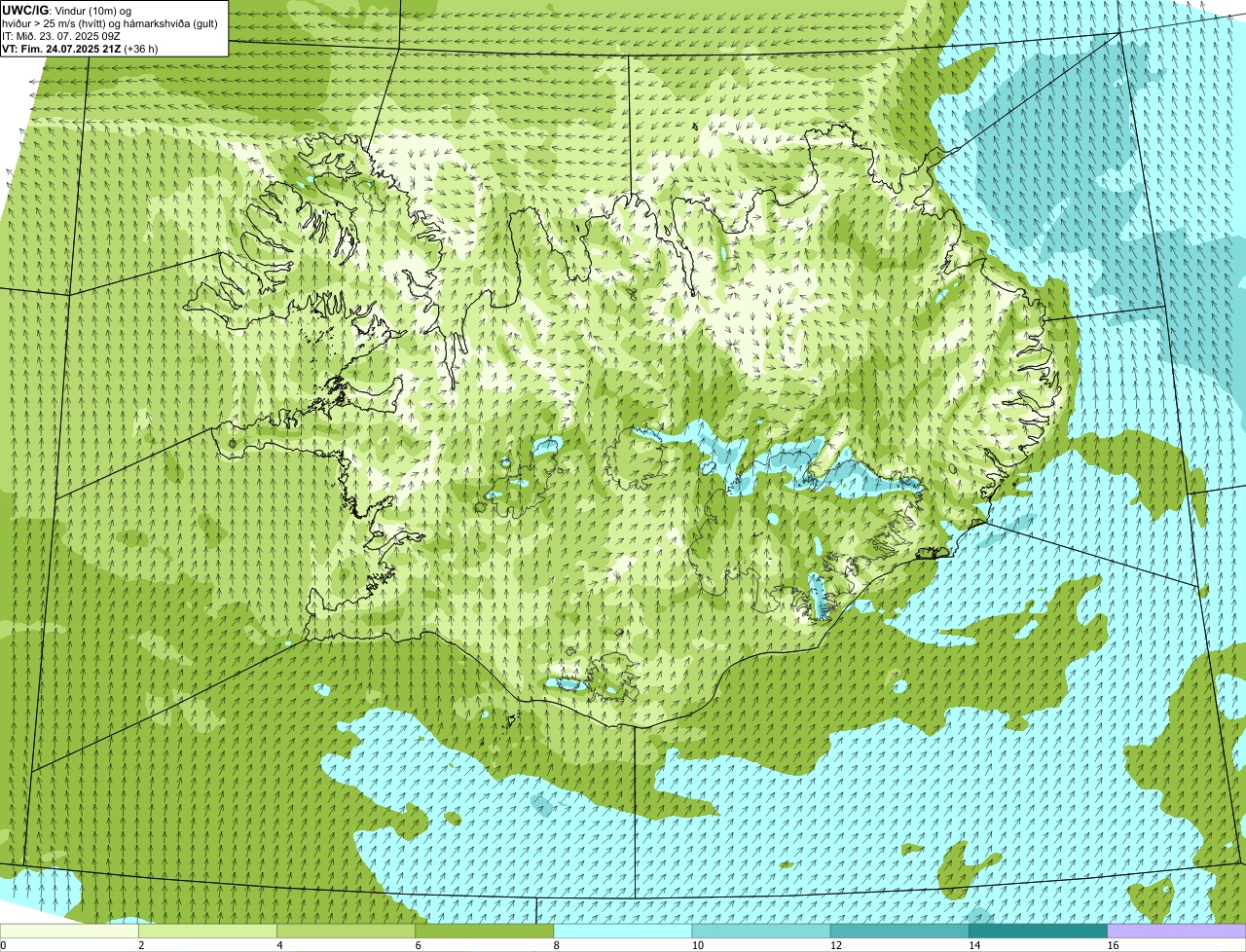Click the 6–8 m/s dark green legend segment
Viewport: 1246px width, 952px height.
484,931
